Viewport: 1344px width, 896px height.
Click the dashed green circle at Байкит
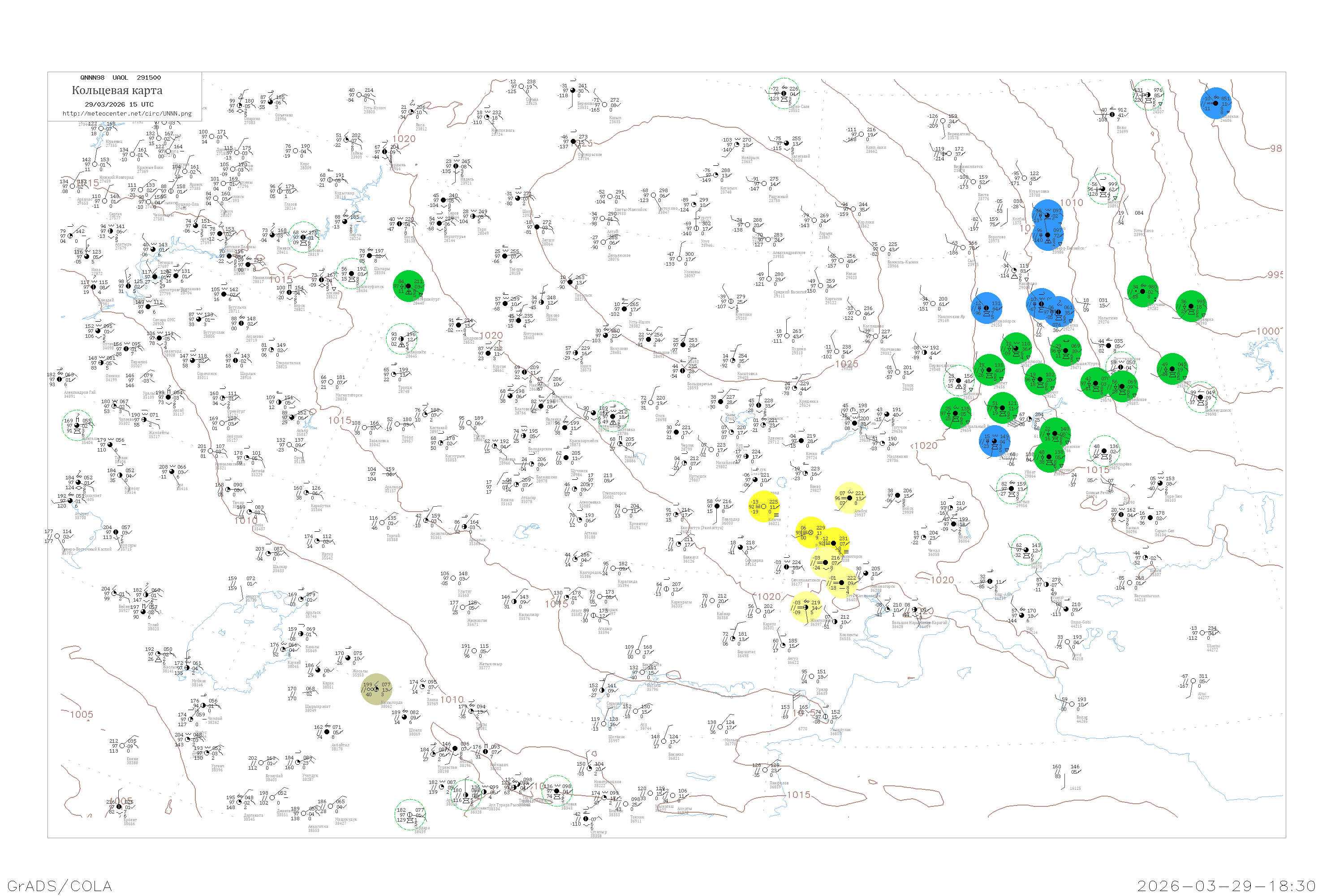[x=1103, y=189]
